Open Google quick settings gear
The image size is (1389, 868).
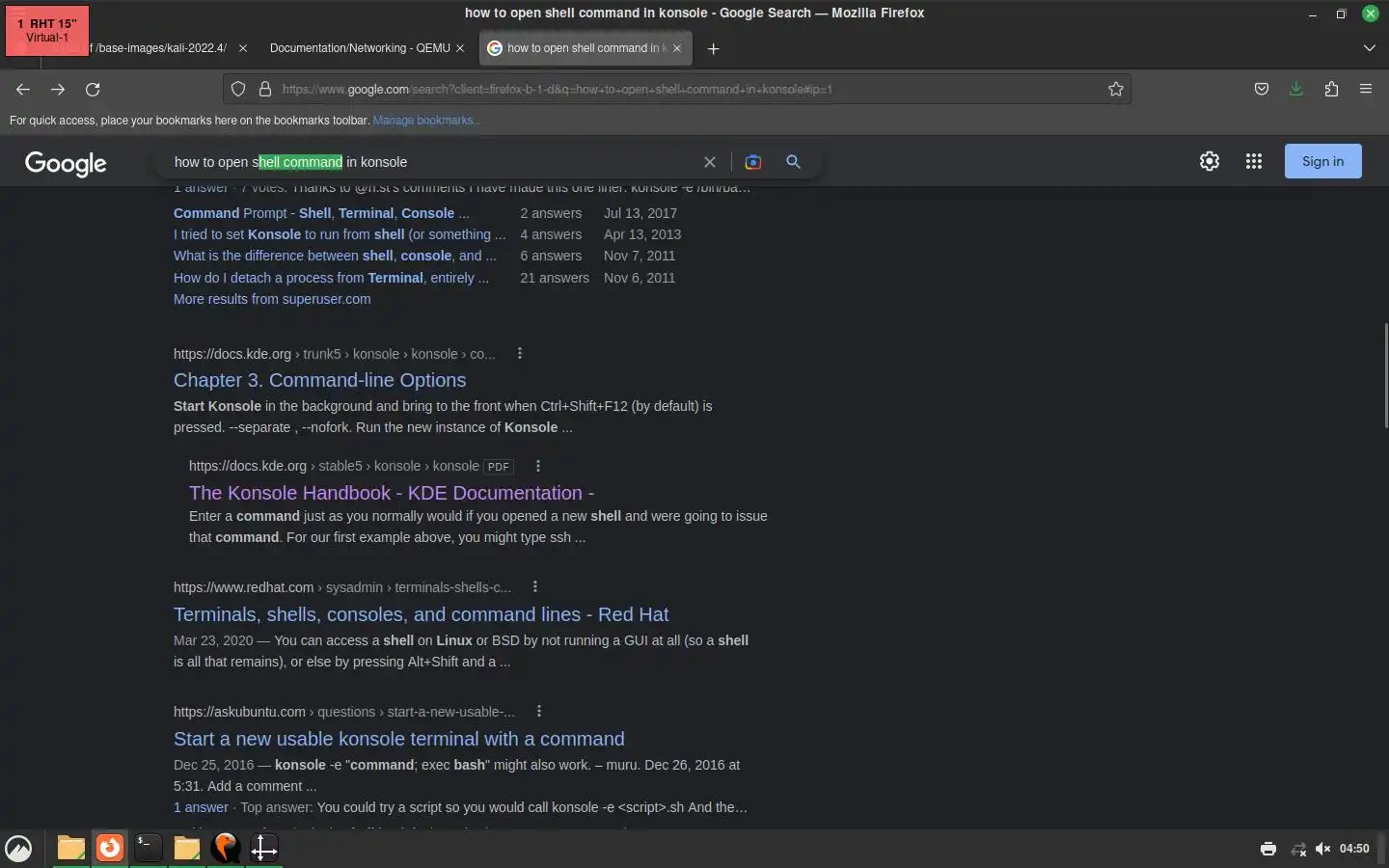1210,161
